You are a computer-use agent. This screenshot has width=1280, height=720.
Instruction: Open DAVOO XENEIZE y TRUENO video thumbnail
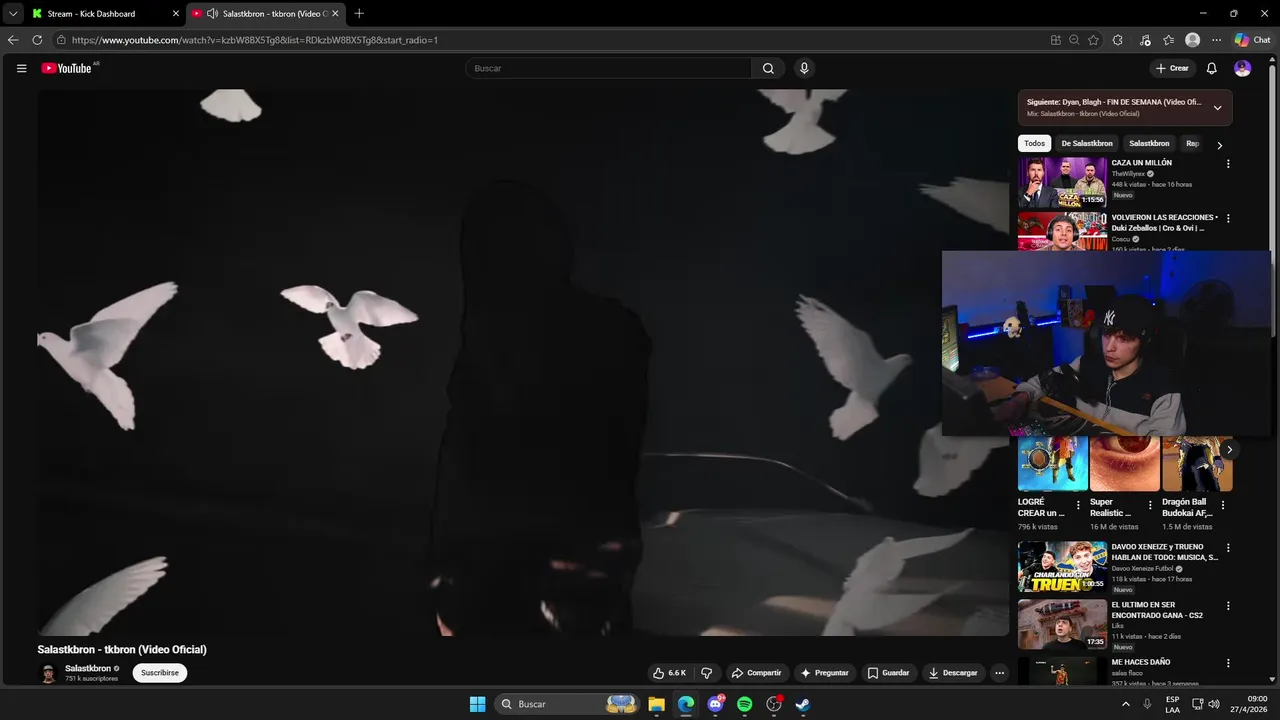click(1062, 566)
